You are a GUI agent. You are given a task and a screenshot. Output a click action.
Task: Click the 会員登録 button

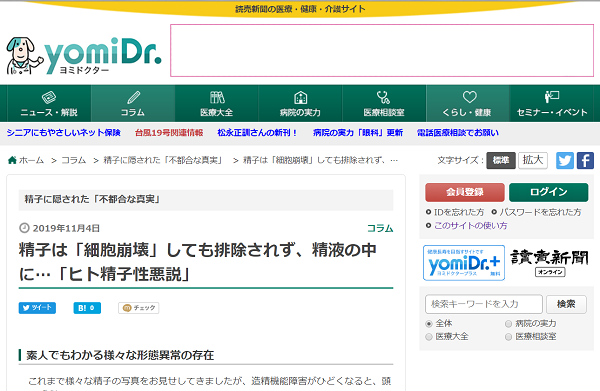(x=465, y=192)
